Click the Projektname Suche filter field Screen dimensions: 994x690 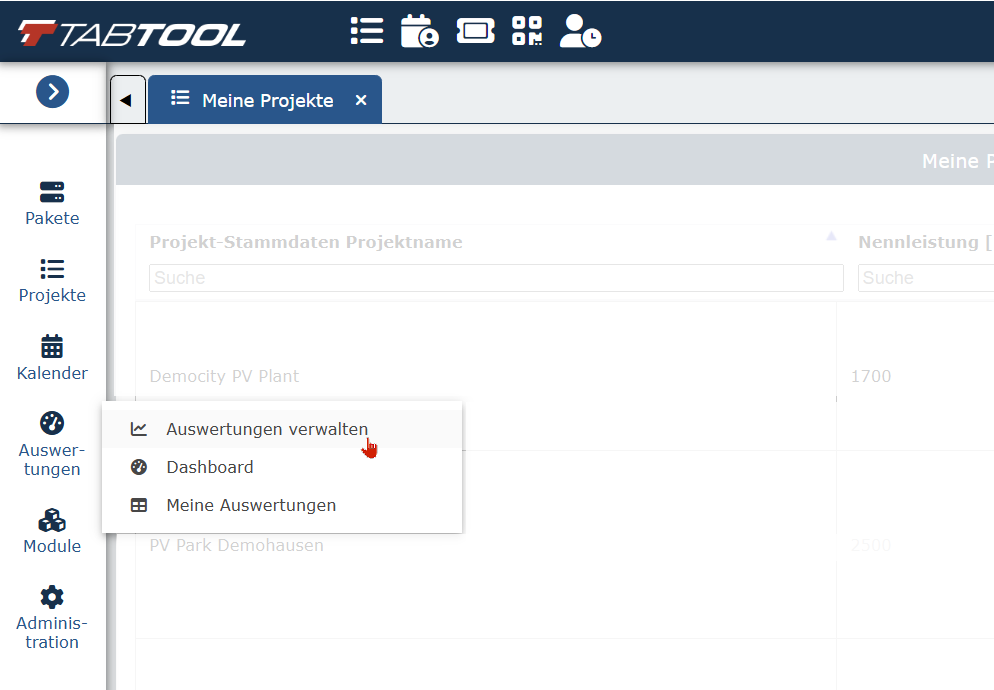pyautogui.click(x=496, y=278)
